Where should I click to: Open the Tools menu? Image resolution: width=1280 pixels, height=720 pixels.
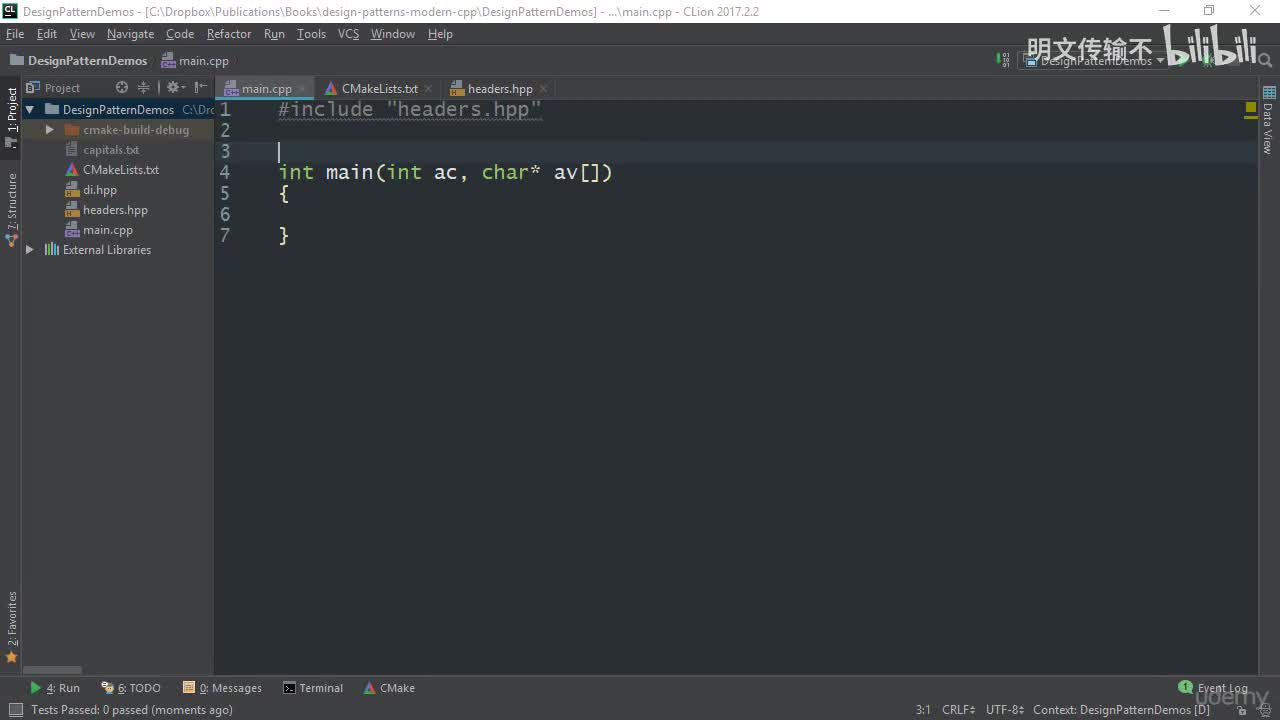pyautogui.click(x=311, y=34)
